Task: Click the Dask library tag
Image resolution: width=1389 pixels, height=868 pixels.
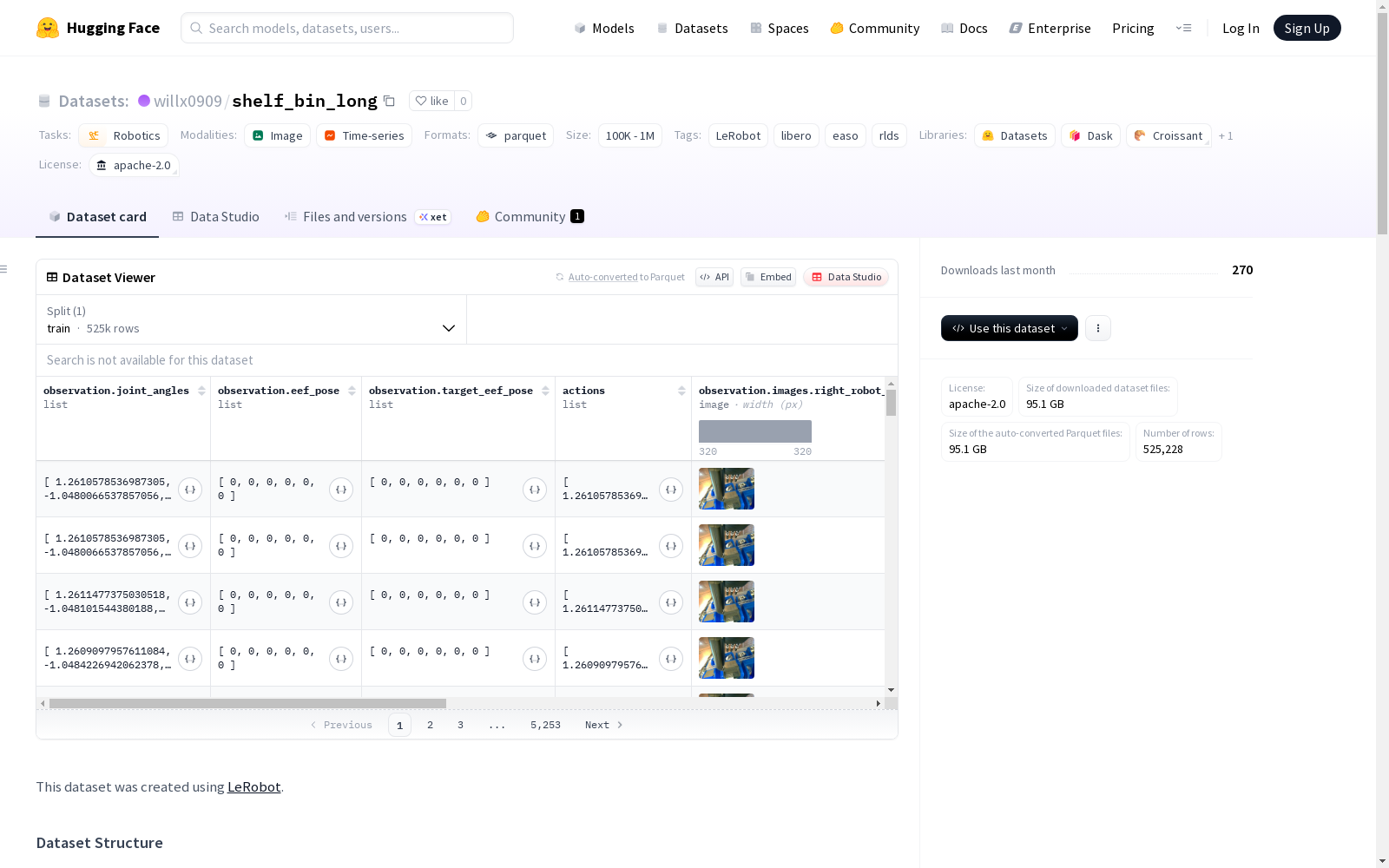Action: 1090,135
